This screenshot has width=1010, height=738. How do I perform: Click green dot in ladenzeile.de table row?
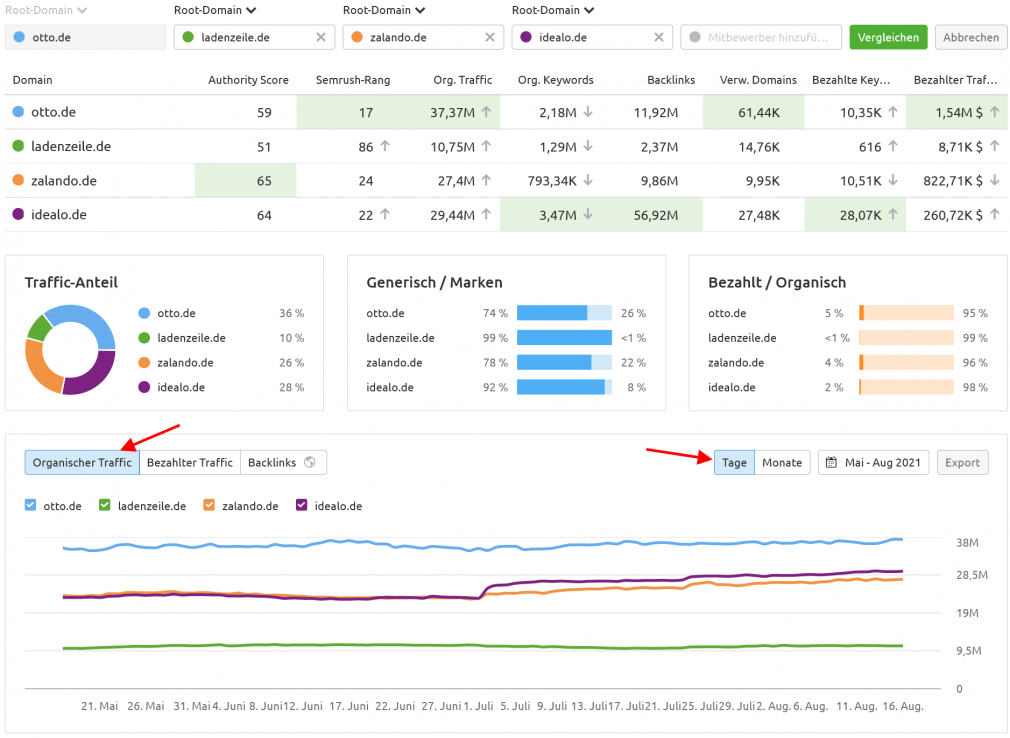tap(19, 146)
